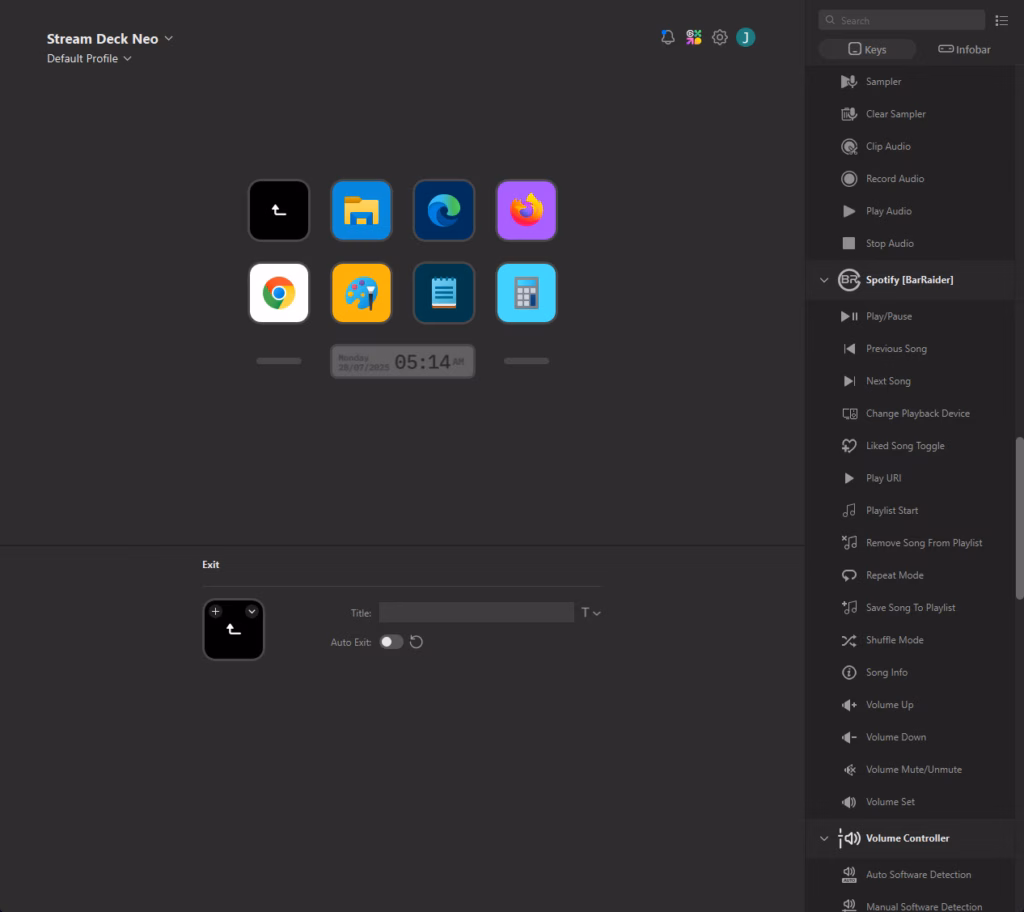Viewport: 1024px width, 912px height.
Task: Click the Google Chrome key
Action: point(279,293)
